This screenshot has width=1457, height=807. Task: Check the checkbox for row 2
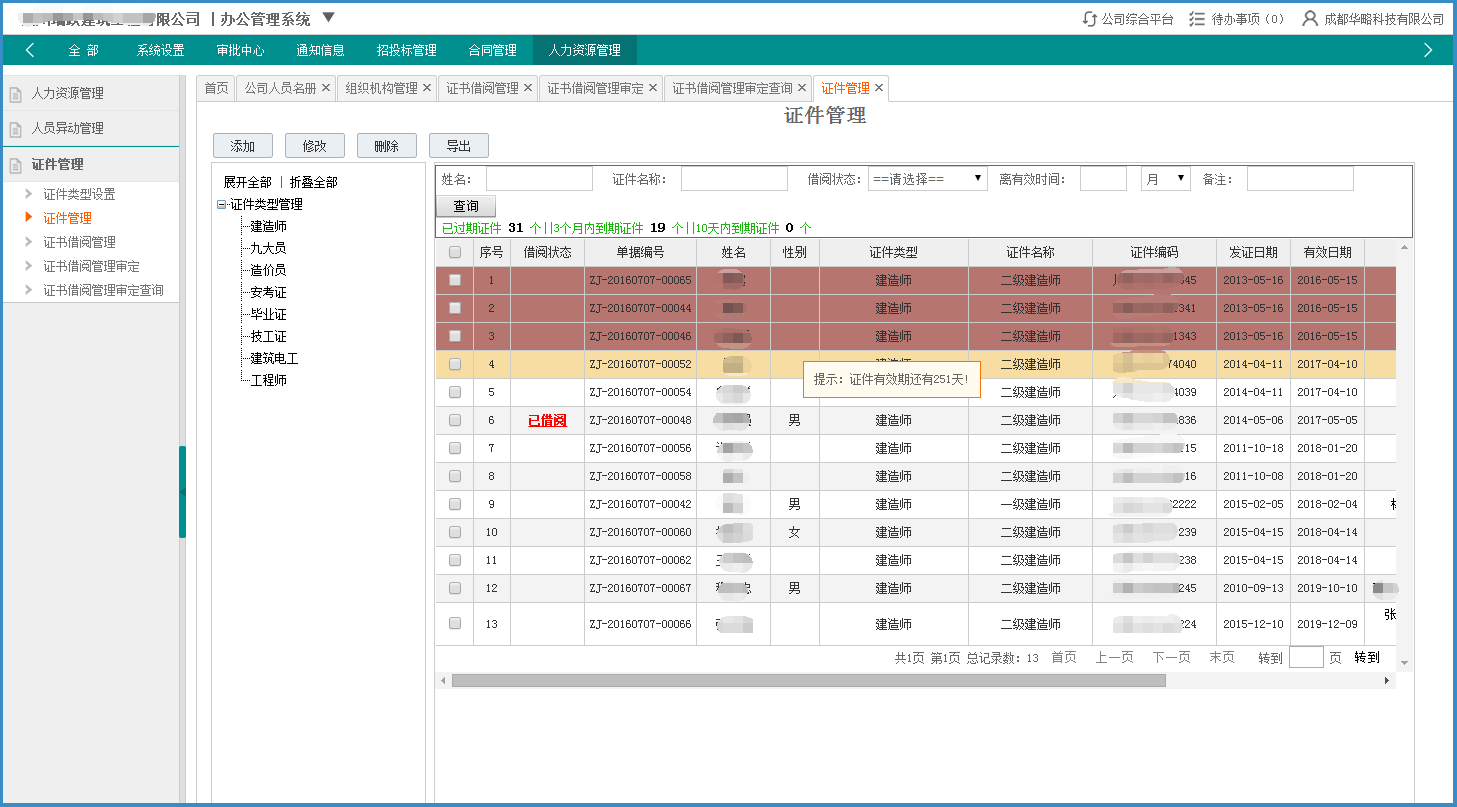[x=455, y=308]
